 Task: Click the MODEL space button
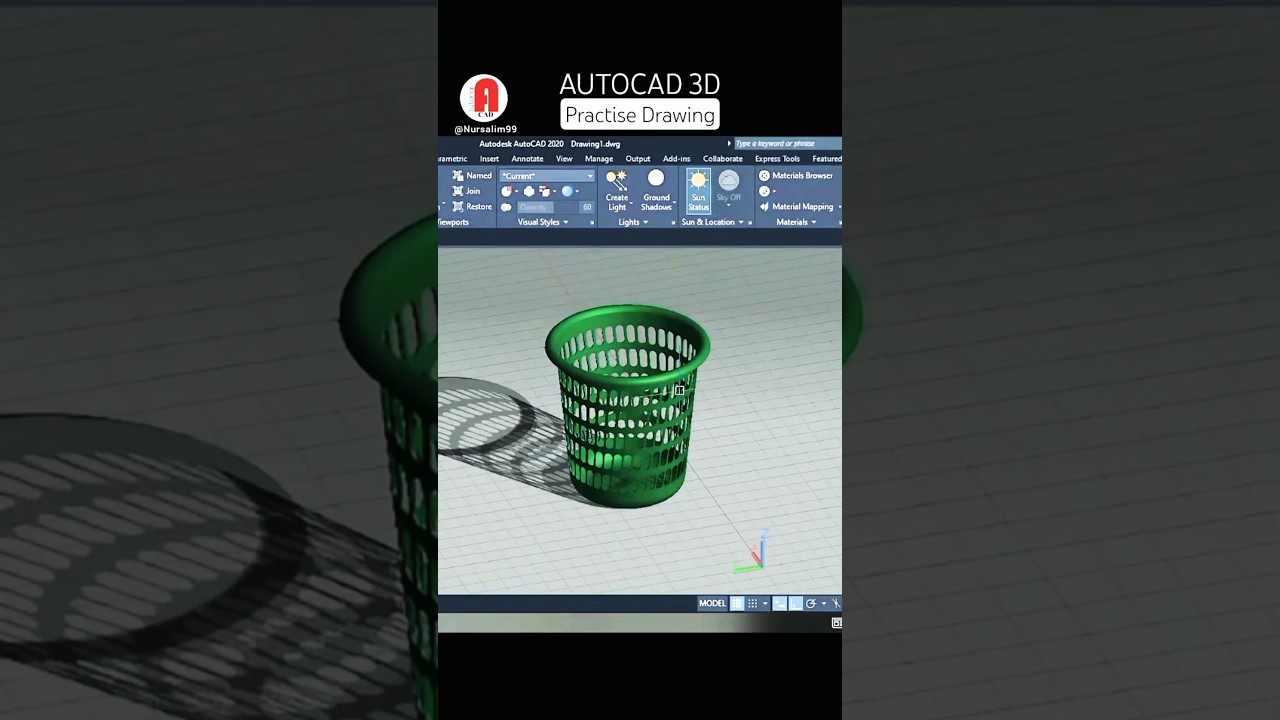(712, 603)
